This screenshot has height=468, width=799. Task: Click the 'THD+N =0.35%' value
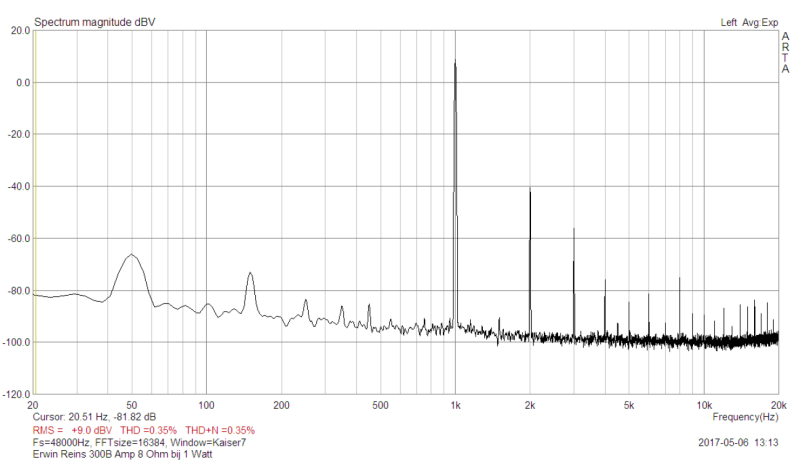pos(220,430)
